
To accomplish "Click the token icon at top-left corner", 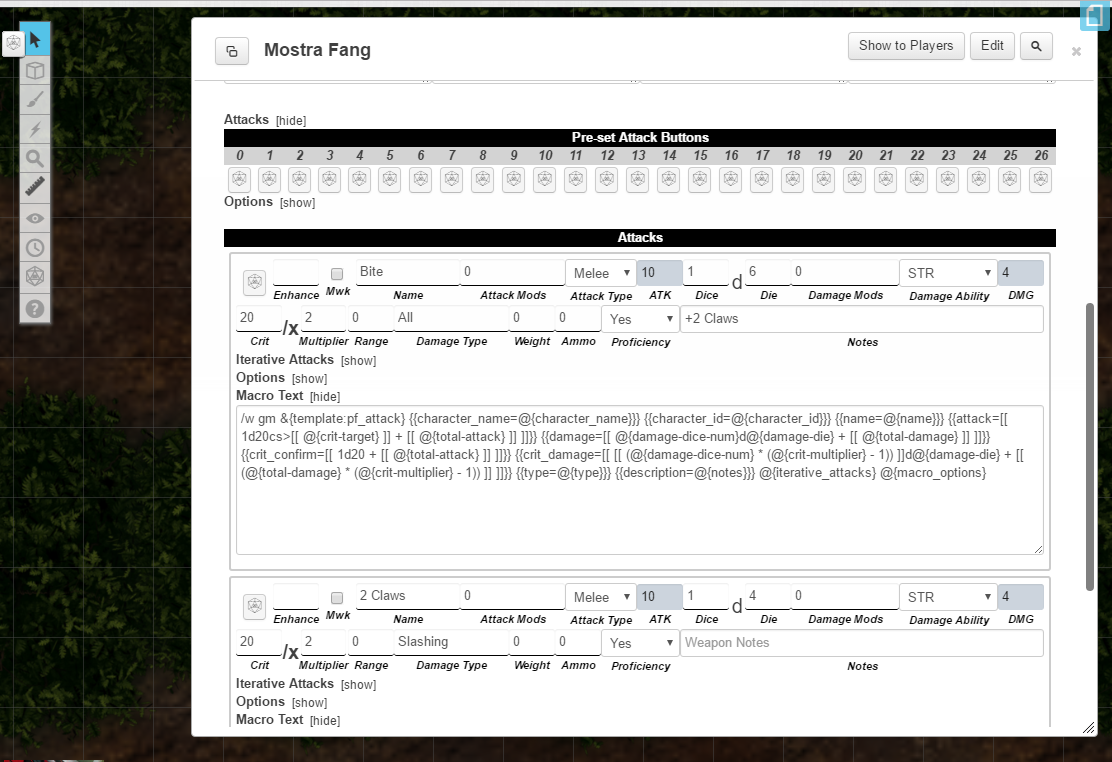I will (x=13, y=44).
